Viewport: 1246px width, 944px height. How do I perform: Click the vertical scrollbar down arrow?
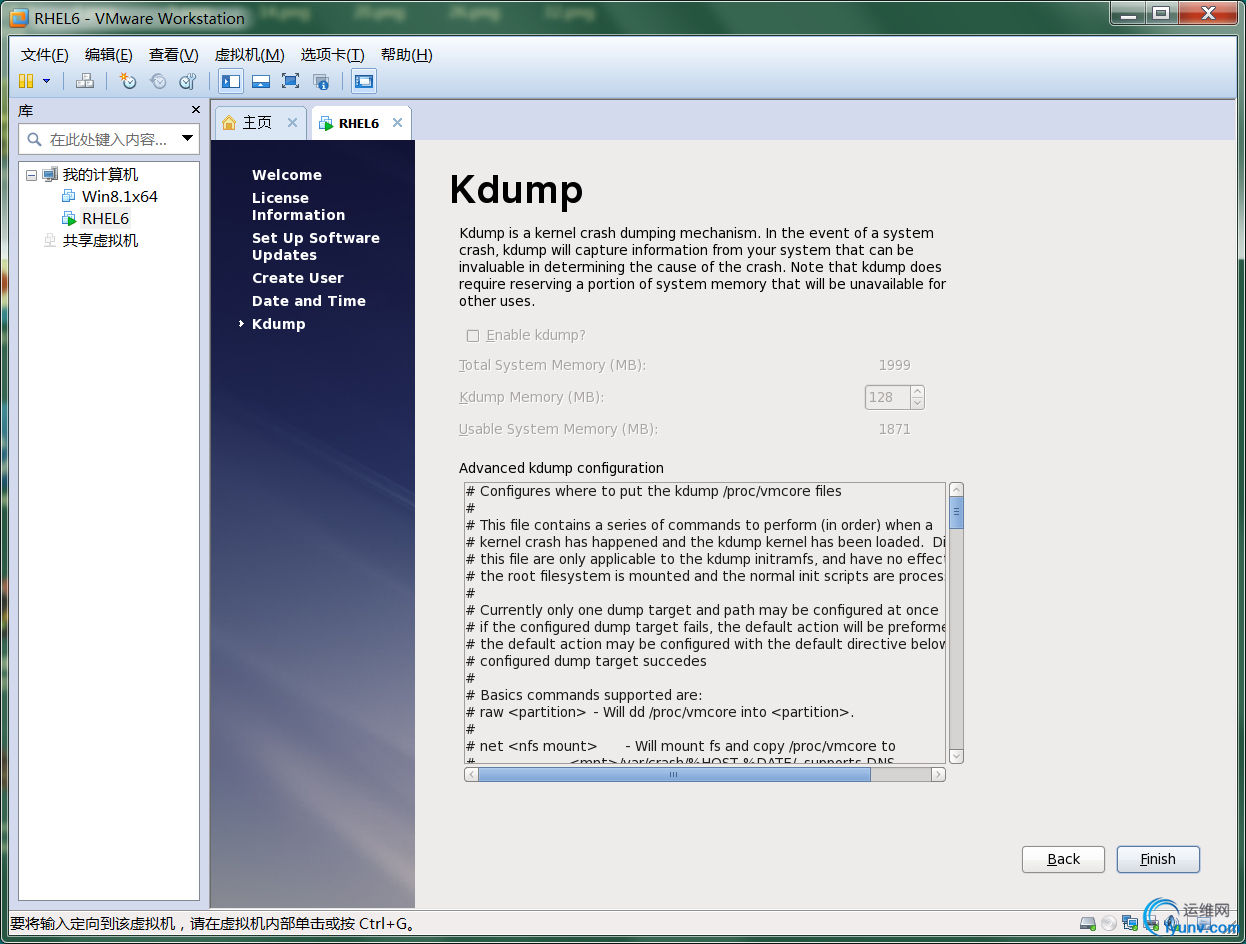click(x=957, y=757)
